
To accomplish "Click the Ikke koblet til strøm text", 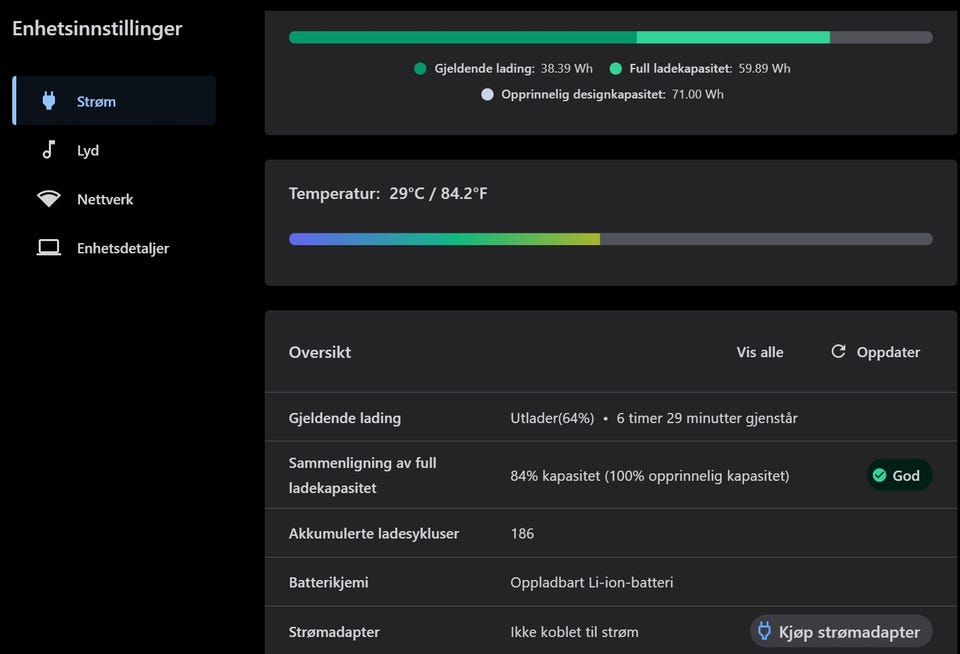I will [574, 632].
